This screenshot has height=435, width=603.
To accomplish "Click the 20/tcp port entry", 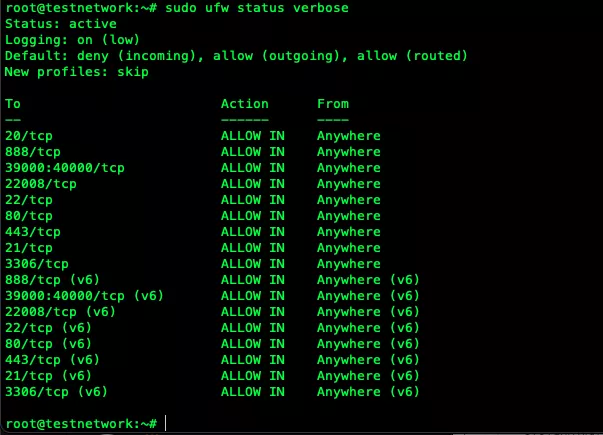I will 29,136.
